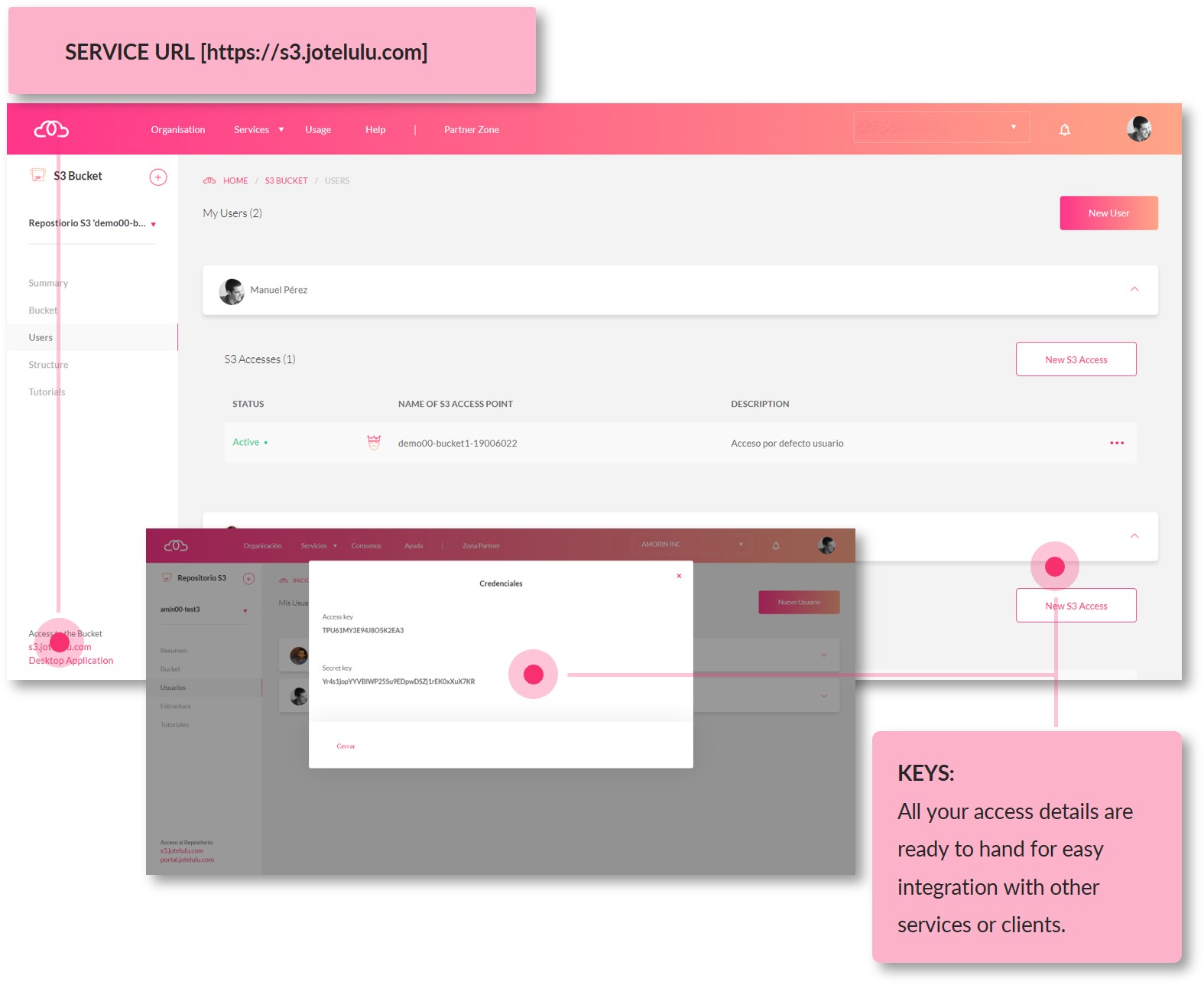Screen dimensions: 1204x985
Task: Select Tutorials in the sidebar
Action: tap(47, 392)
